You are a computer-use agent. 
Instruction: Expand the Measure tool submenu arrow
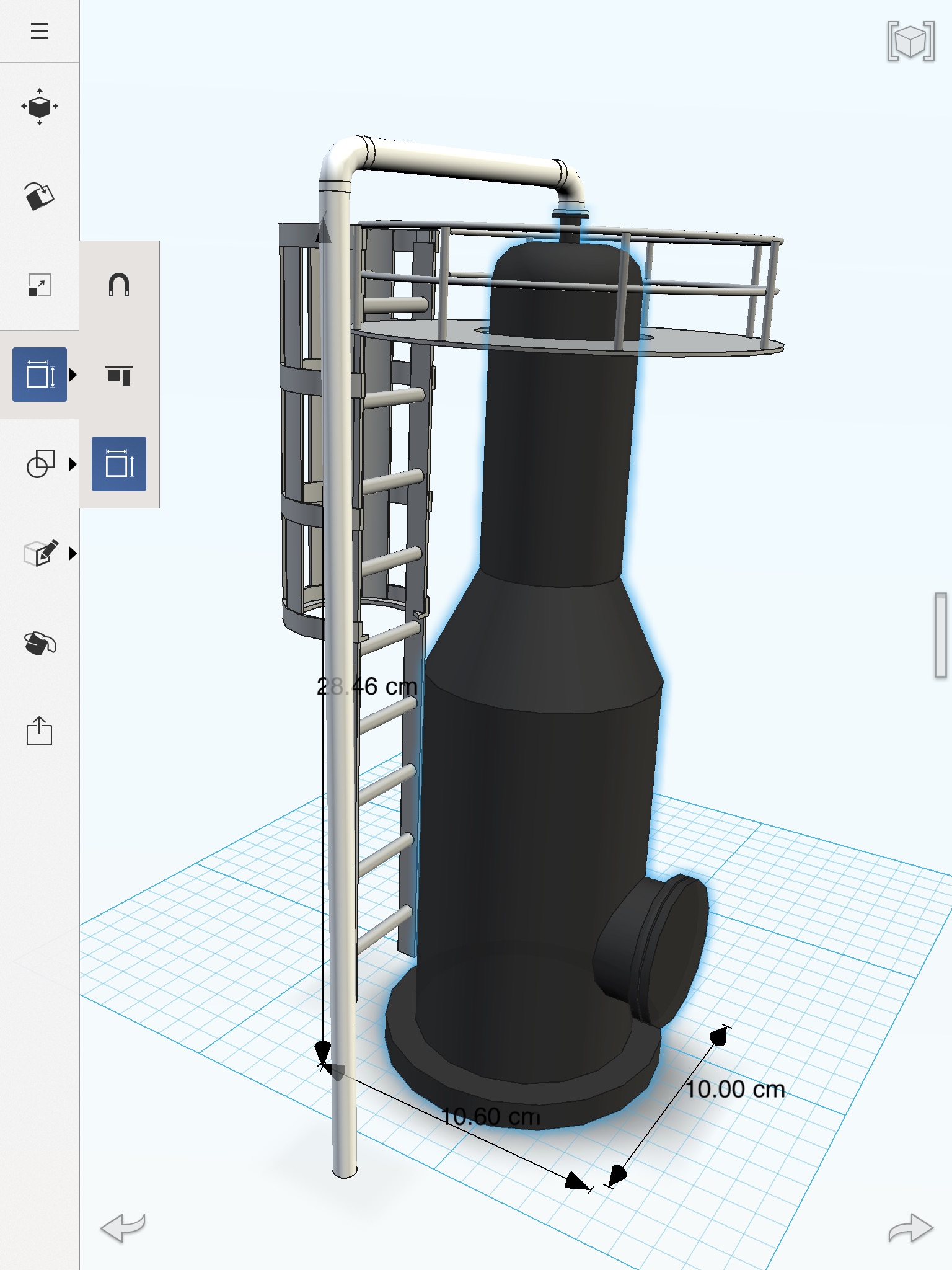[73, 375]
